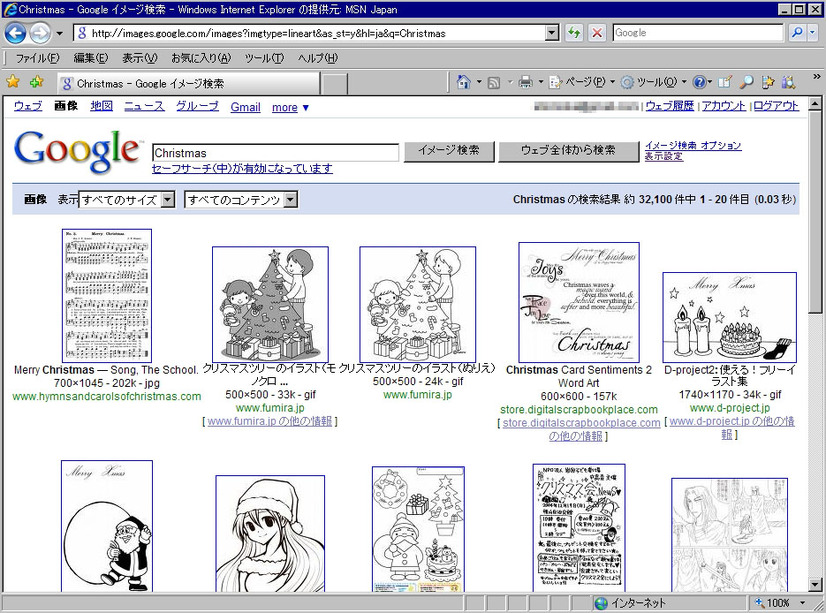Click the Christmas search query field
This screenshot has height=613, width=826.
click(x=276, y=153)
